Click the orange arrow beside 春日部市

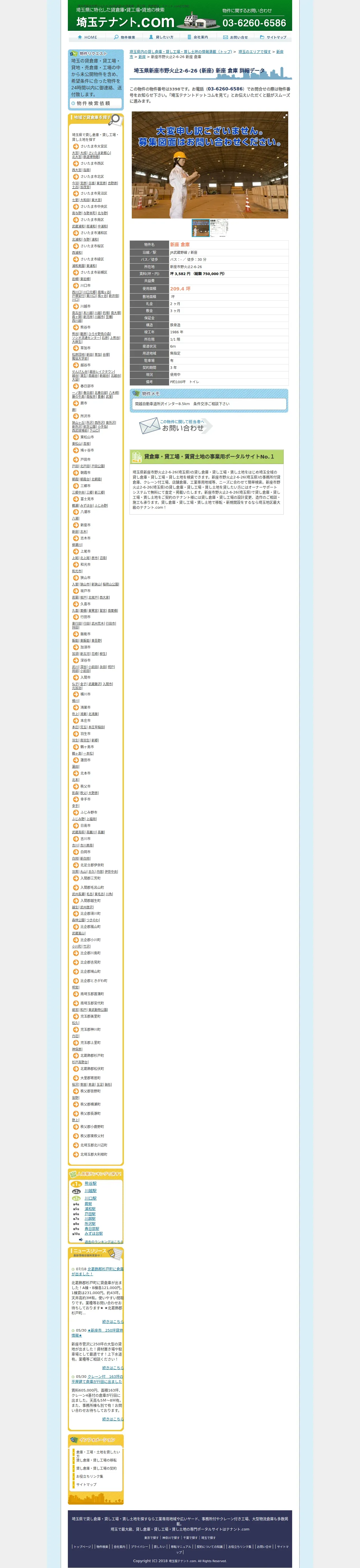76,386
